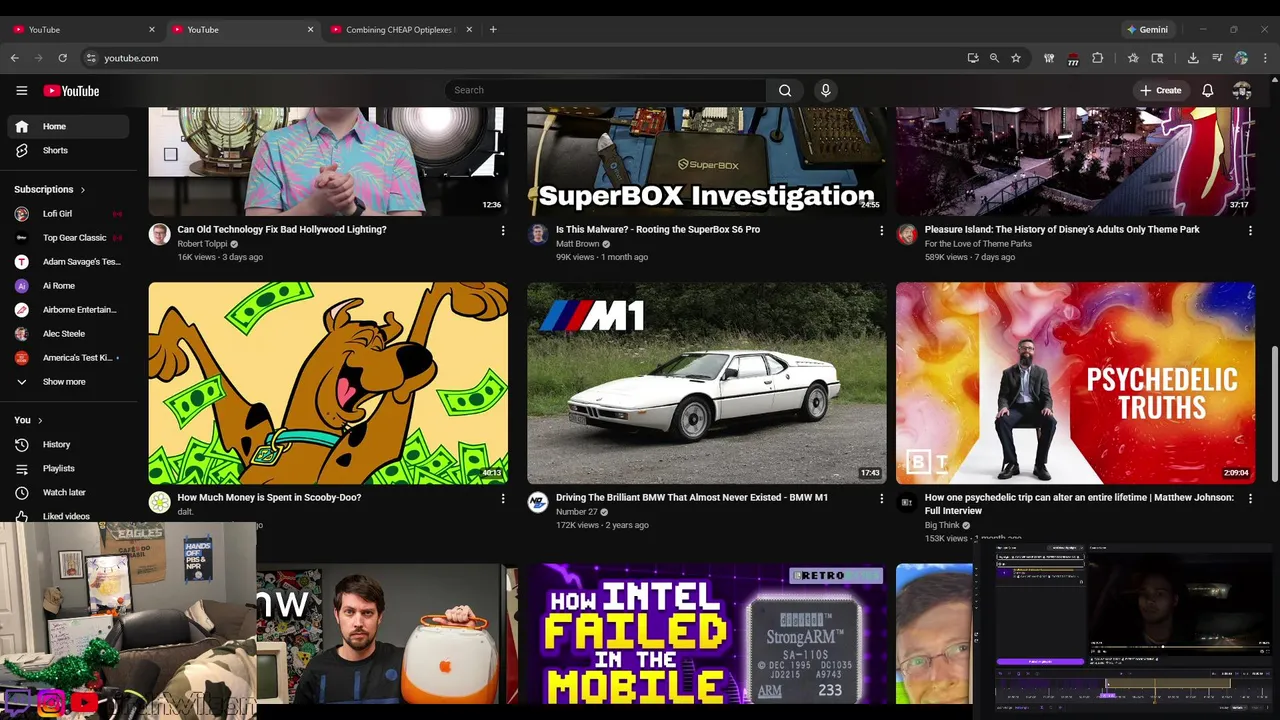Image resolution: width=1280 pixels, height=720 pixels.
Task: Click the search magnifier button
Action: 785,90
